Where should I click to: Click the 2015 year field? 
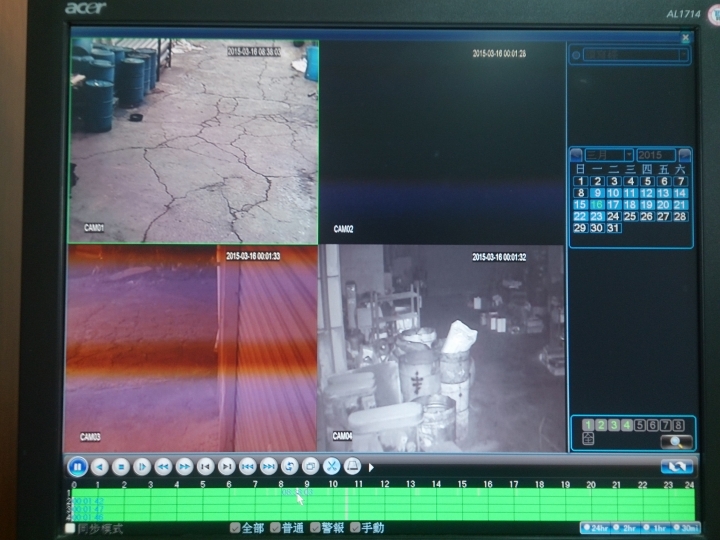coord(656,155)
